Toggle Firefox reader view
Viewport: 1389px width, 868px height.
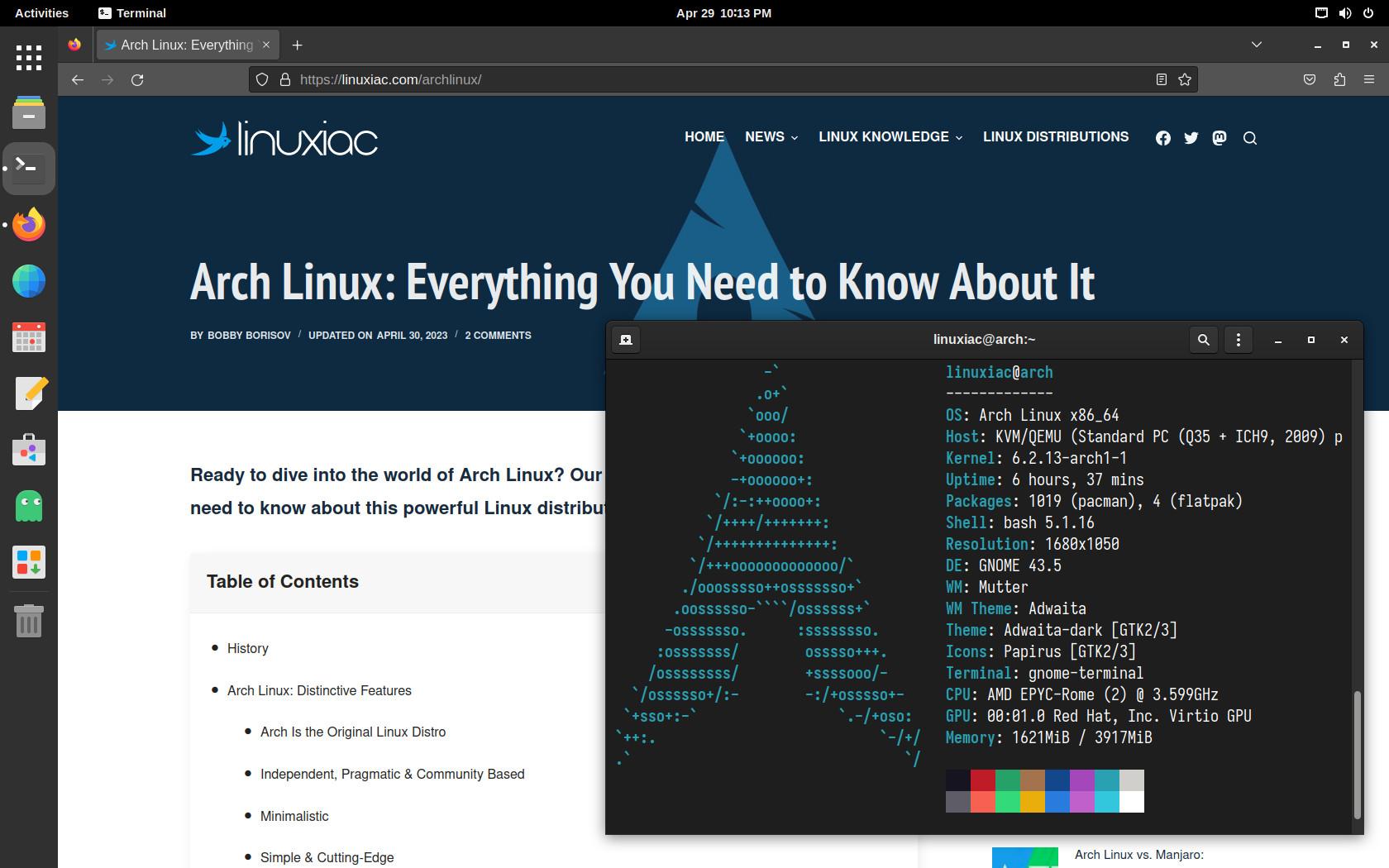click(1162, 79)
